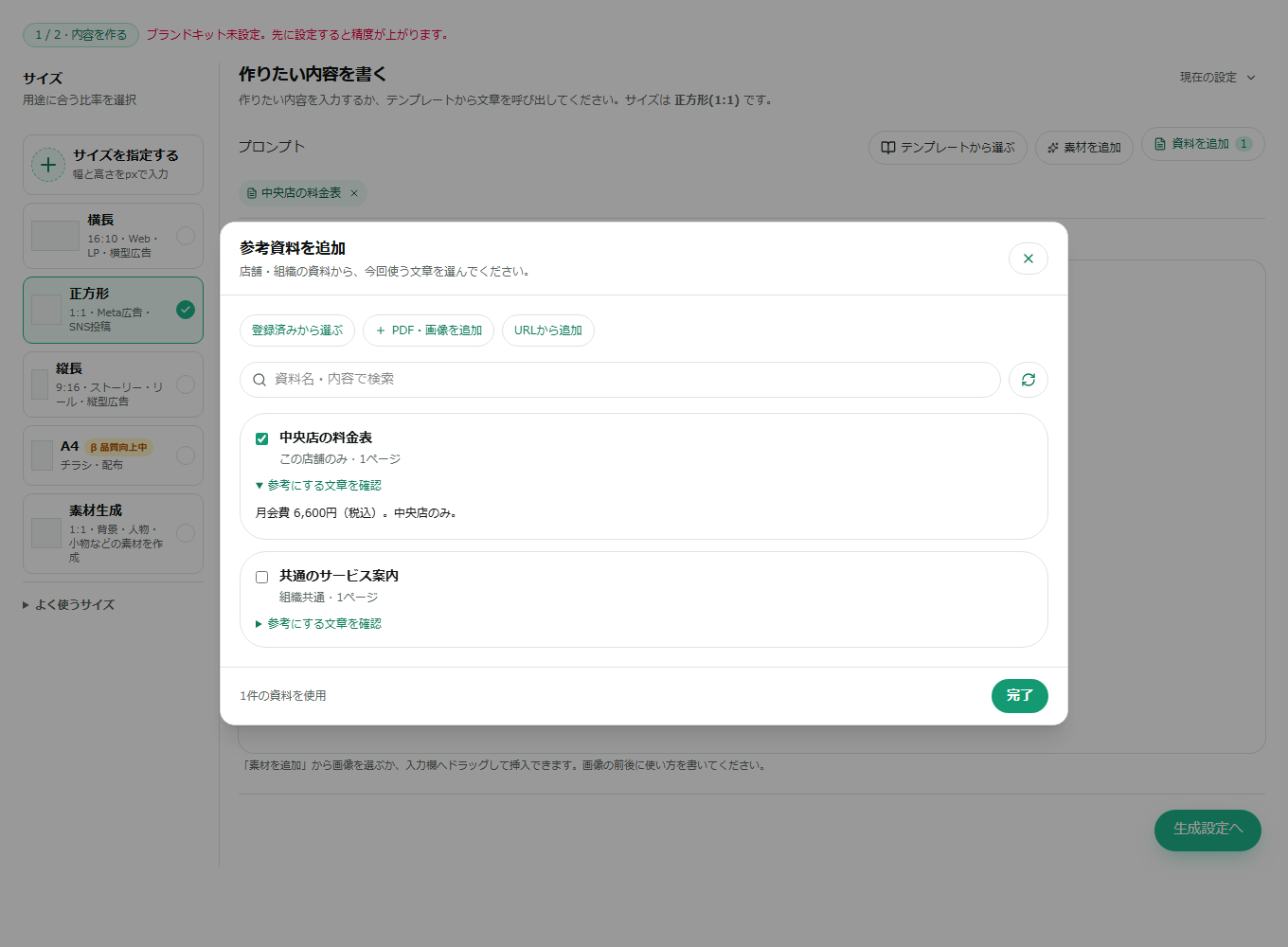Image resolution: width=1288 pixels, height=947 pixels.
Task: Click the count badge 1 on 資料を追加
Action: point(1243,144)
